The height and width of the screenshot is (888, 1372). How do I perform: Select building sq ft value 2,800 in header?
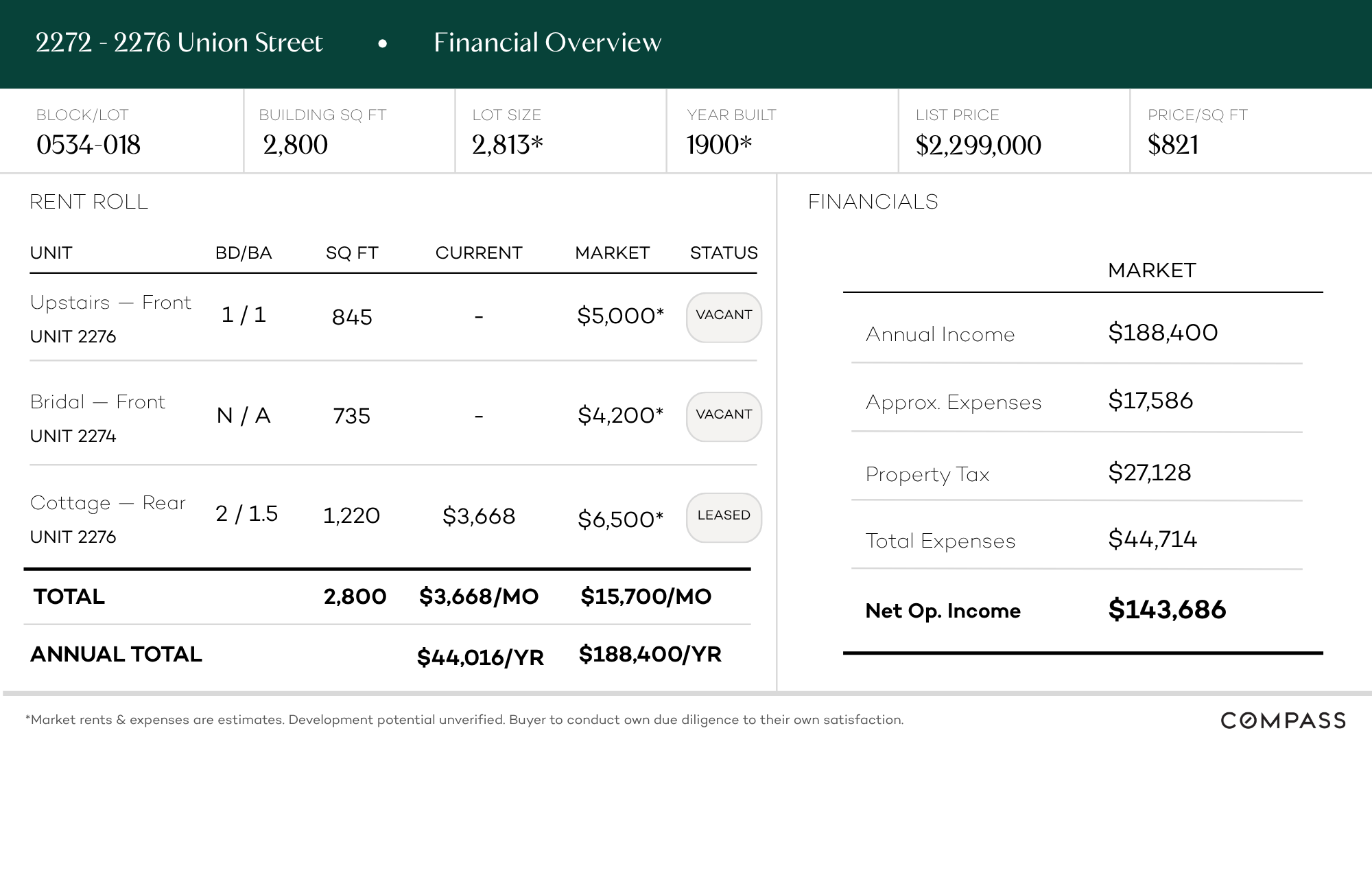(296, 145)
